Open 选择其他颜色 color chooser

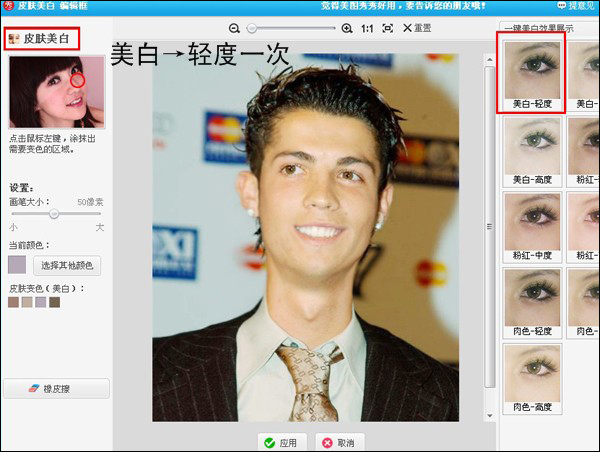(69, 265)
